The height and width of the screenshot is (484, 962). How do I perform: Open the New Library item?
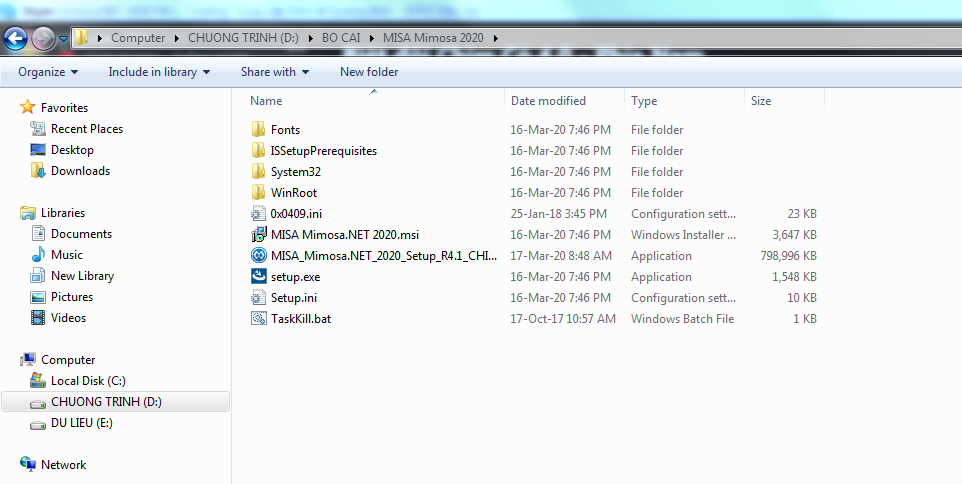[82, 276]
